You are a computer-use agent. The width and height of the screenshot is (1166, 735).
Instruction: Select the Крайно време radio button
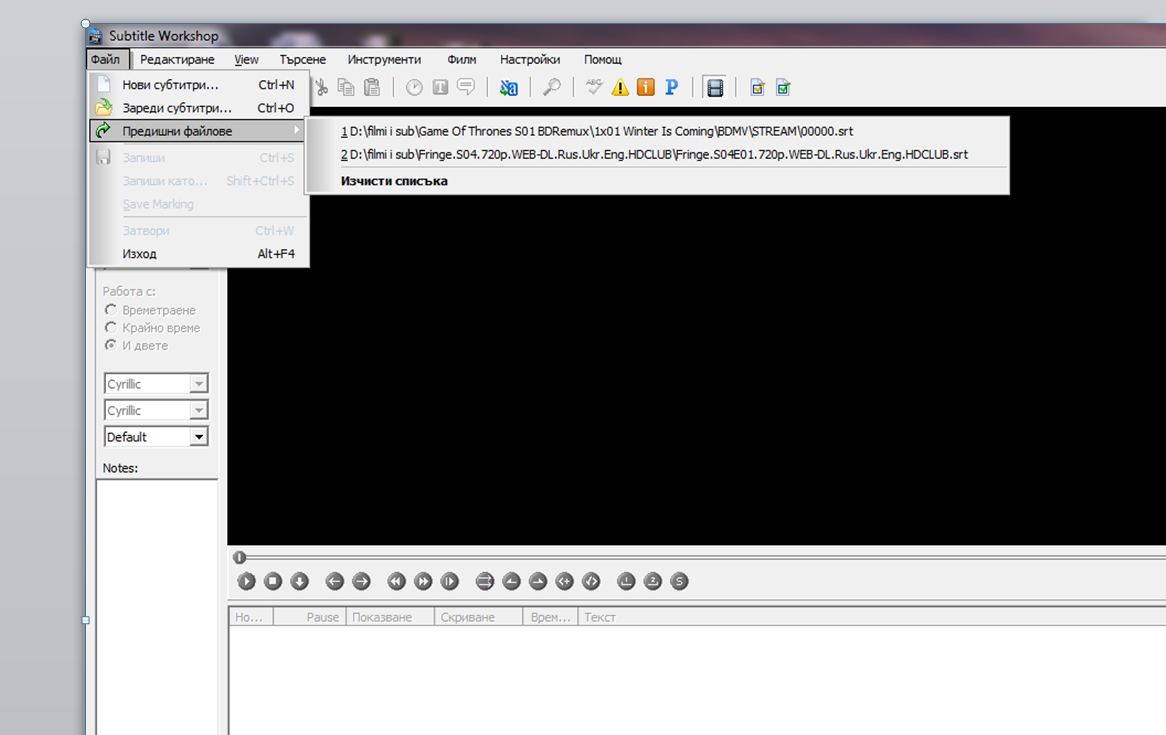pos(111,328)
